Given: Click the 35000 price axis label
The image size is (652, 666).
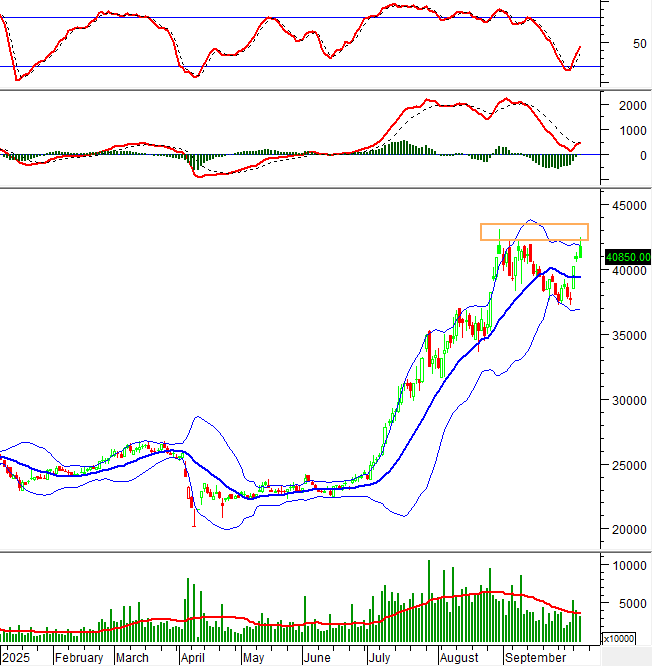Looking at the screenshot, I should (626, 335).
